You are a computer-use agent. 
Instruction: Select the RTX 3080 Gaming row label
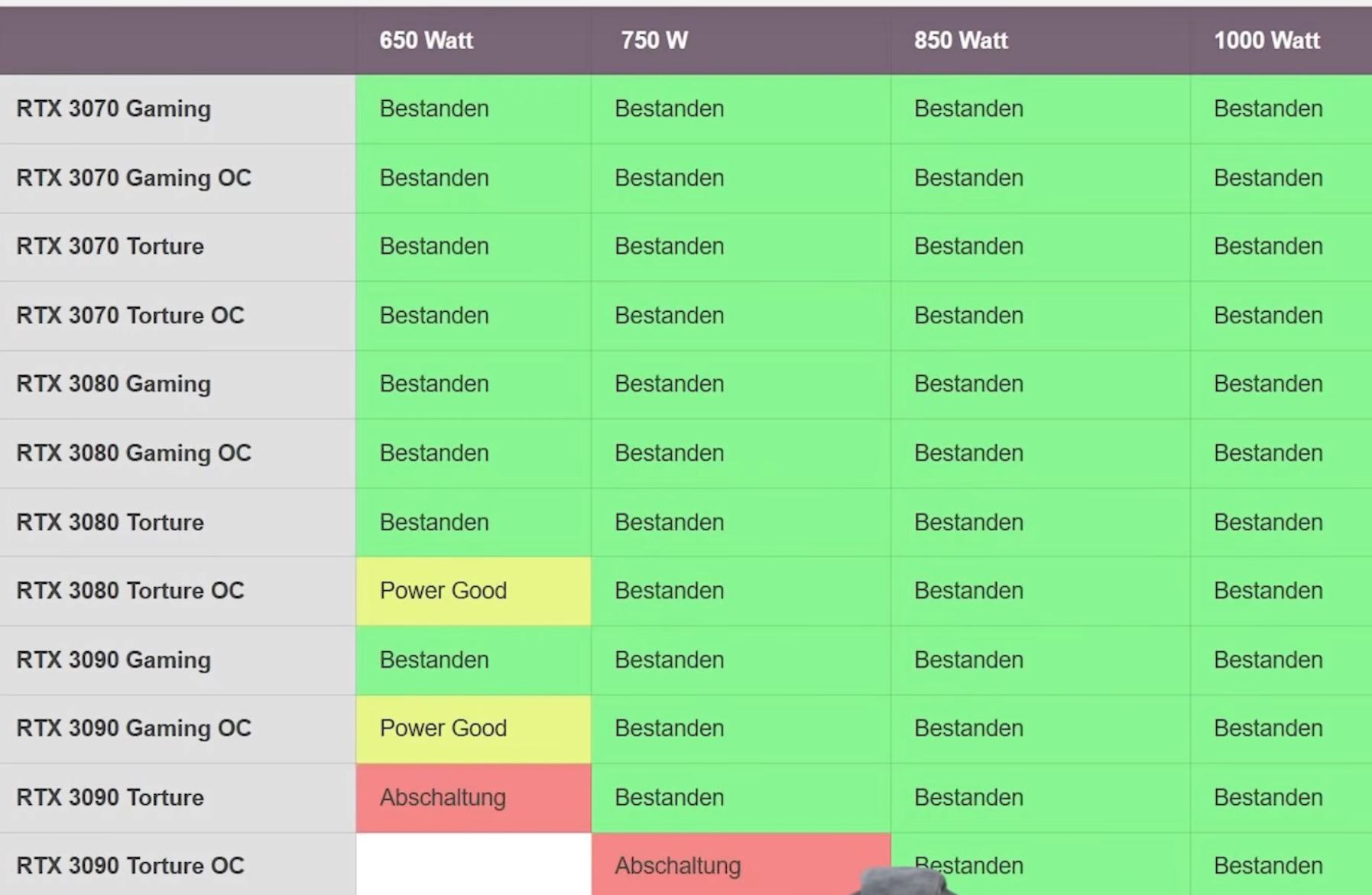pos(114,384)
